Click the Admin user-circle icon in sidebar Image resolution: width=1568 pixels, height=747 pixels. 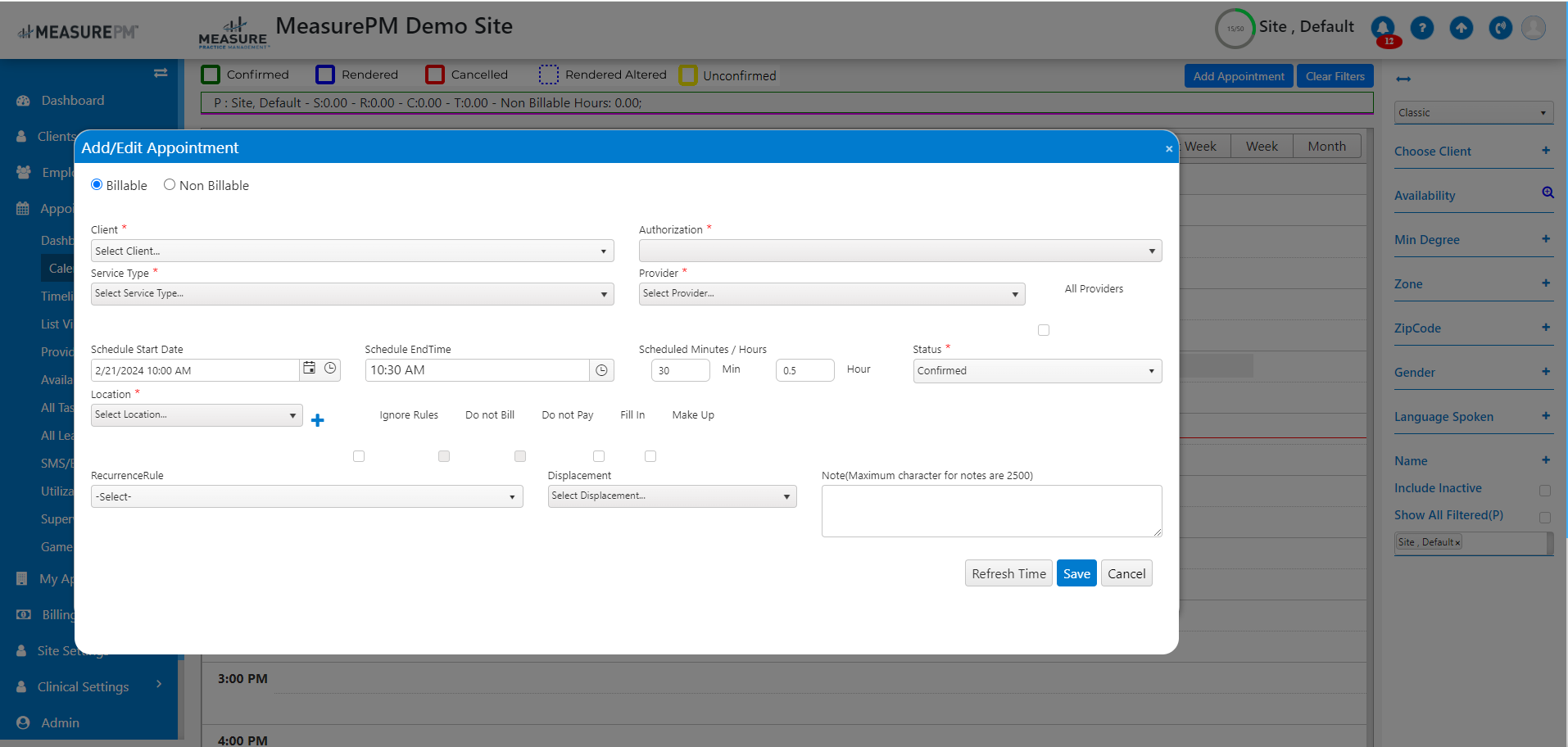[x=23, y=722]
